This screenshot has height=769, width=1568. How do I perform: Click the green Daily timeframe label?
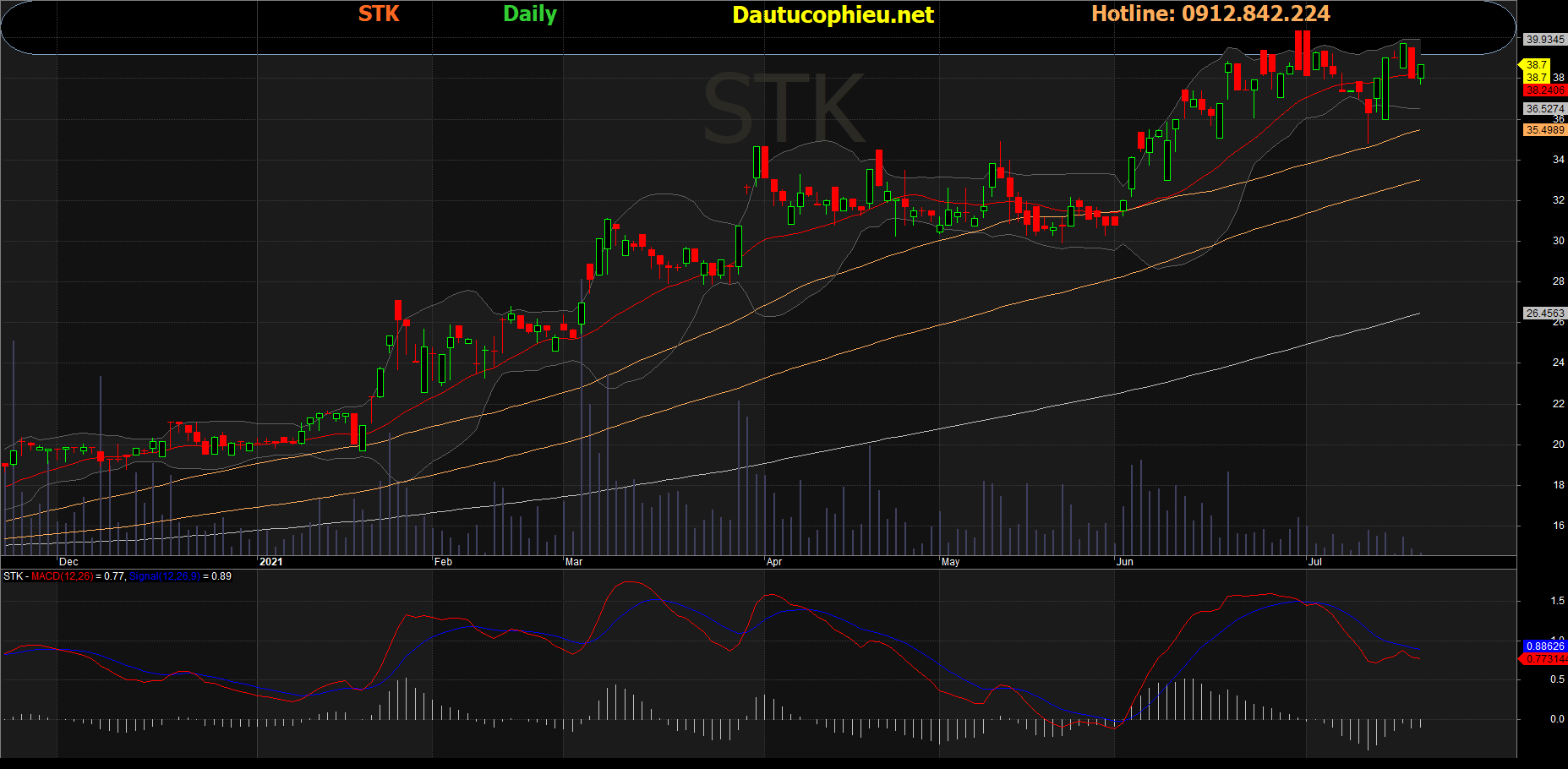point(530,14)
